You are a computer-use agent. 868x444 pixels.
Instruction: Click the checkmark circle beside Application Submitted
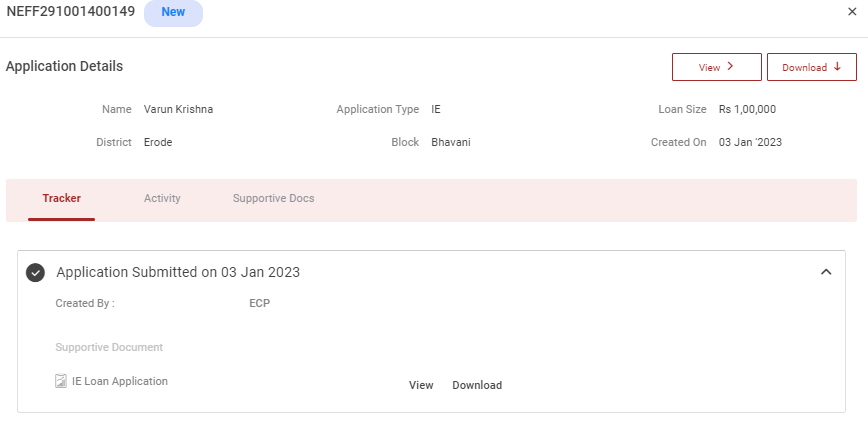coord(35,272)
